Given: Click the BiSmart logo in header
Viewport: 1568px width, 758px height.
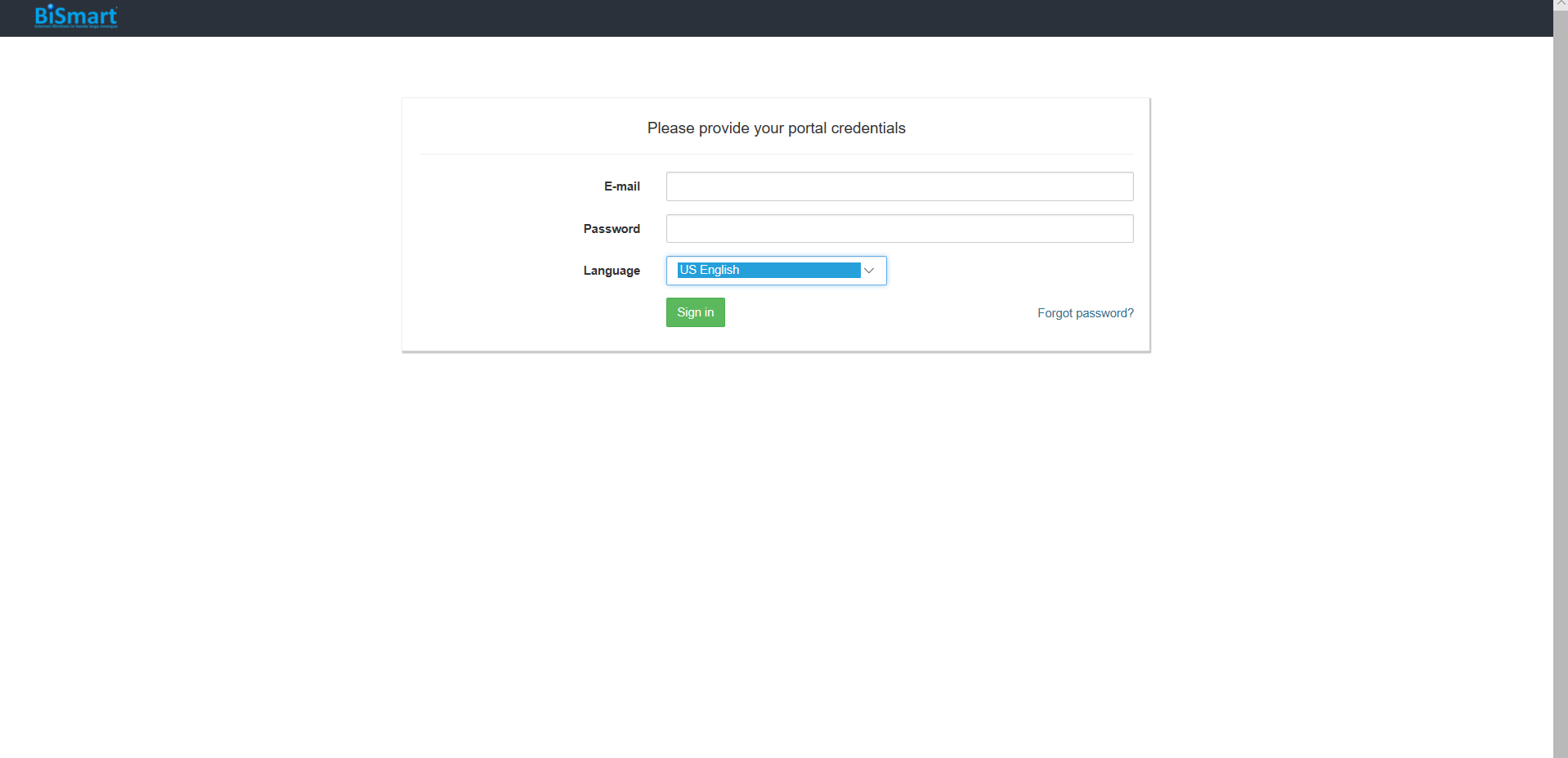Looking at the screenshot, I should pos(75,15).
